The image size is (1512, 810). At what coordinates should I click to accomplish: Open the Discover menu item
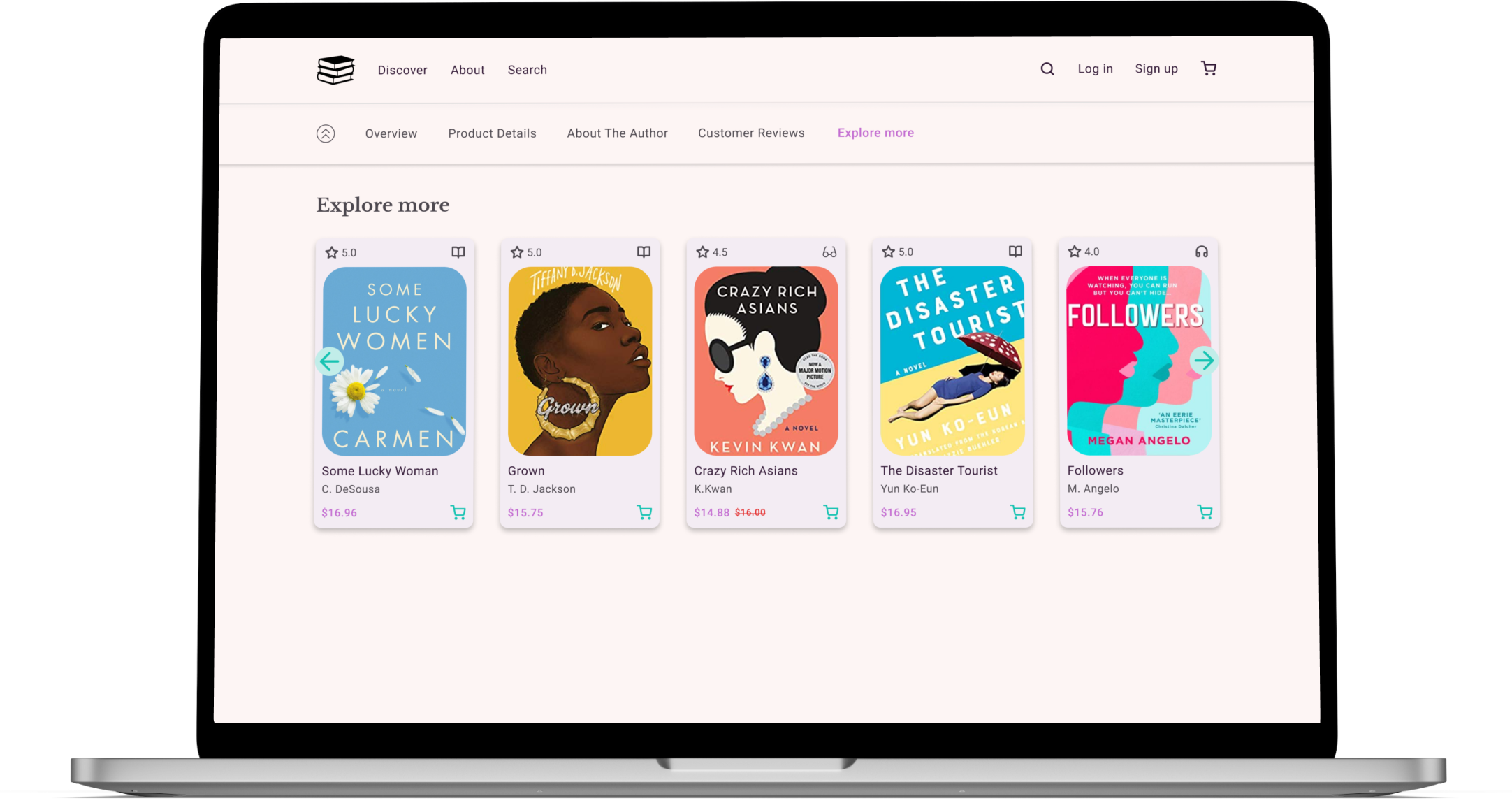tap(402, 70)
